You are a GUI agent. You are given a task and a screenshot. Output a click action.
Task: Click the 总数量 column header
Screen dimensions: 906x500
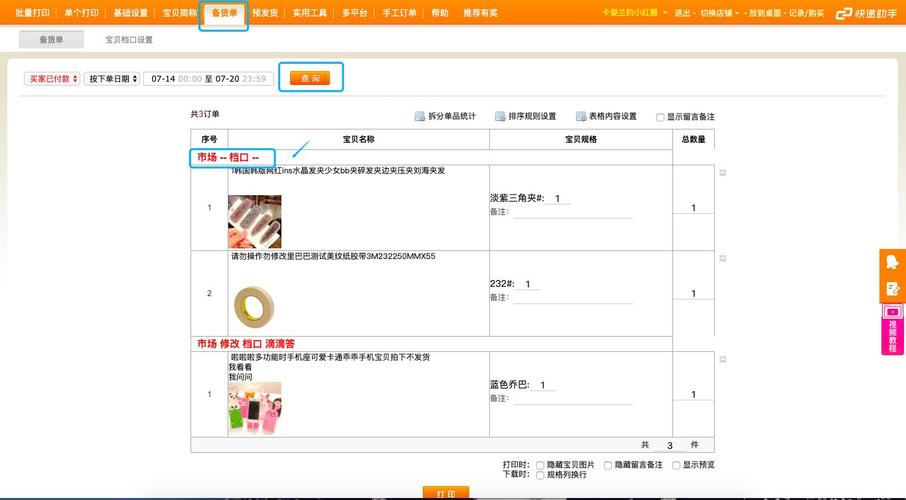[693, 139]
